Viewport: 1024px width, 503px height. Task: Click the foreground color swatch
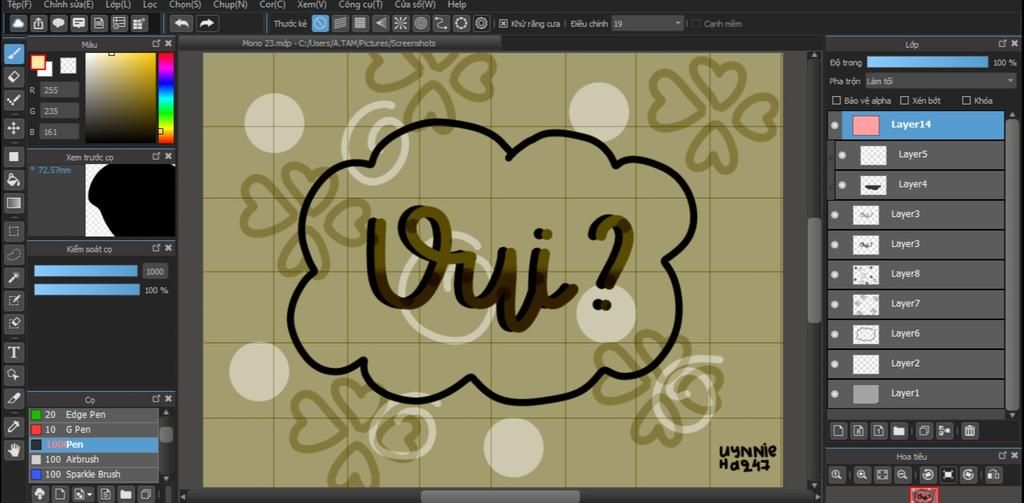tap(37, 62)
